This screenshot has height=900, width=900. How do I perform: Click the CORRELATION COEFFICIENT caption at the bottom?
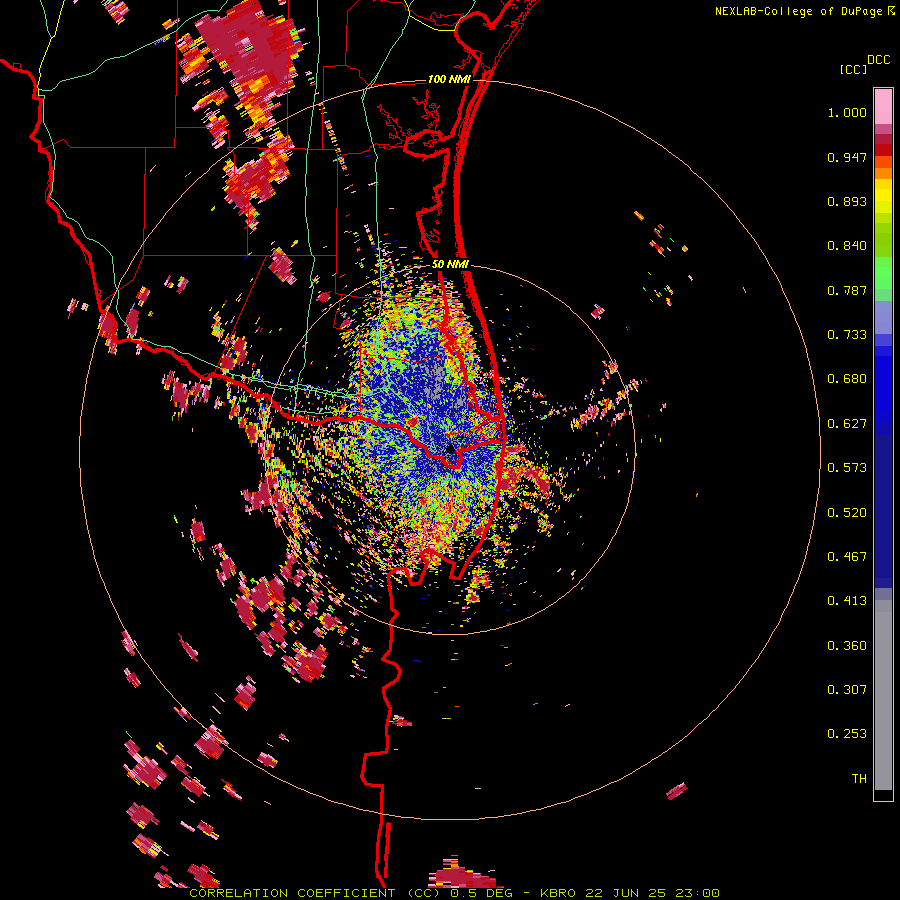[454, 893]
